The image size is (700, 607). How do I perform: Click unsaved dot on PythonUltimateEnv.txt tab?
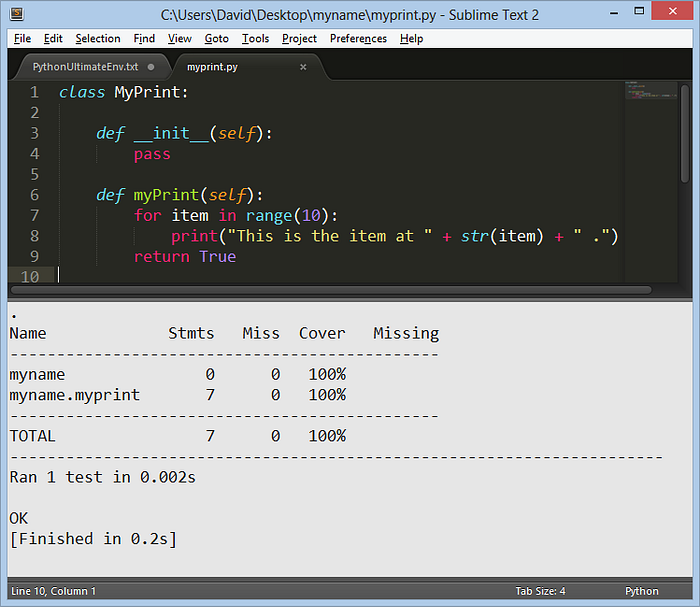point(151,67)
